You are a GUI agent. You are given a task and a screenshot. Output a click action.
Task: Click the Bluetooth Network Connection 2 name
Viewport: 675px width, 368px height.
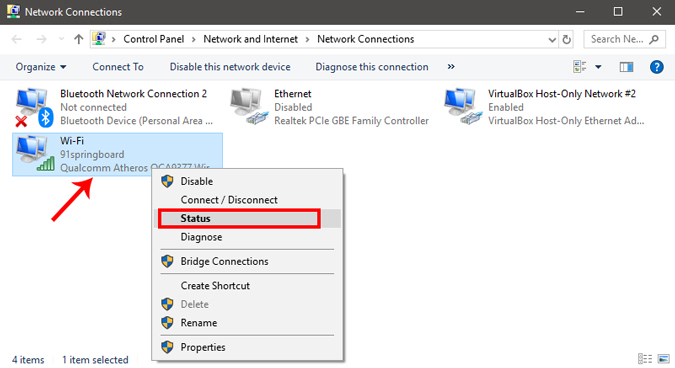133,93
